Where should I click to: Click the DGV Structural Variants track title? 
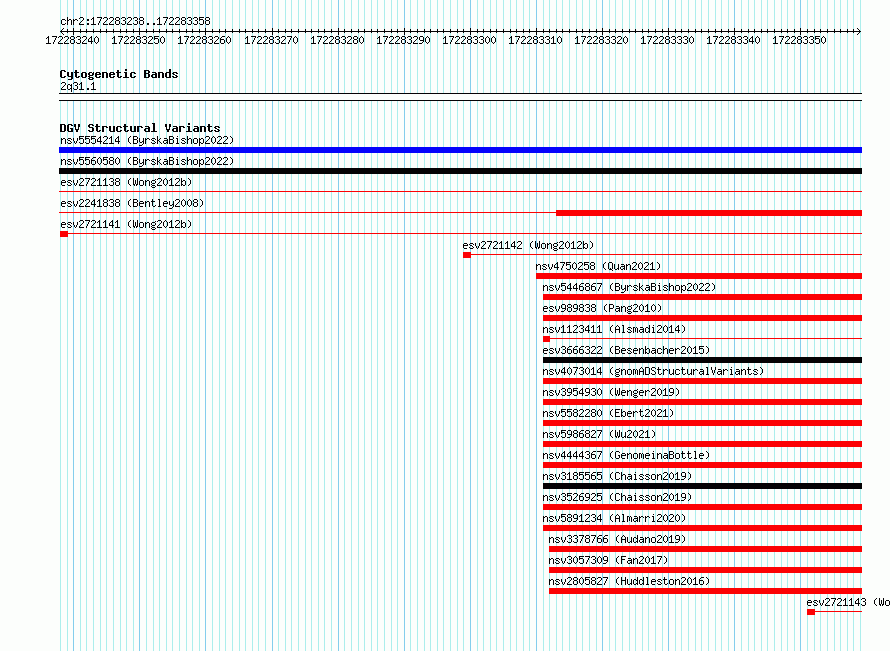(x=140, y=128)
